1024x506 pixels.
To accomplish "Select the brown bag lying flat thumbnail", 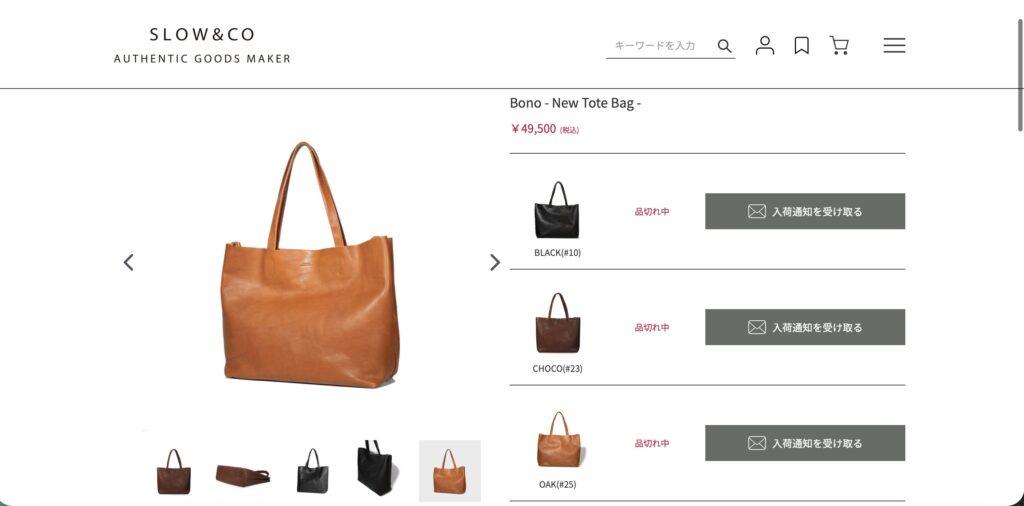I will (x=243, y=475).
